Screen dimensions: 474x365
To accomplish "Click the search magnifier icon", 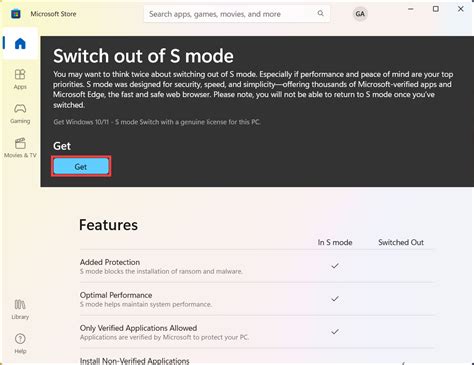I will click(320, 13).
